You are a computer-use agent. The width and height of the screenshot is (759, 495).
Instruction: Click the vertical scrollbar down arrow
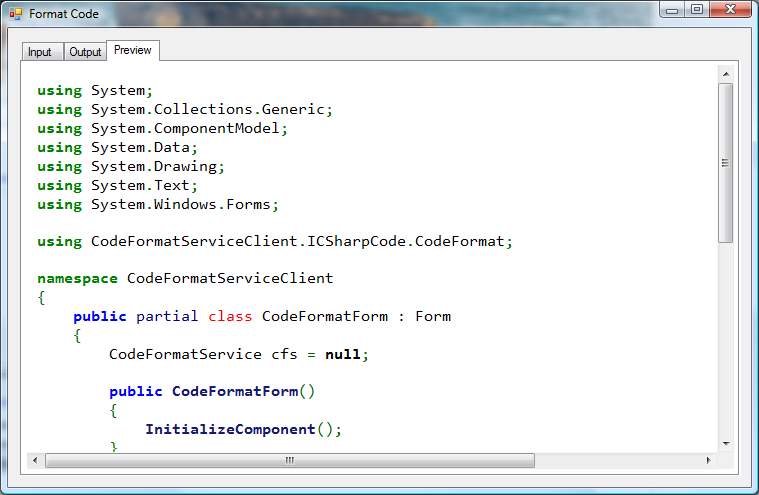point(726,442)
